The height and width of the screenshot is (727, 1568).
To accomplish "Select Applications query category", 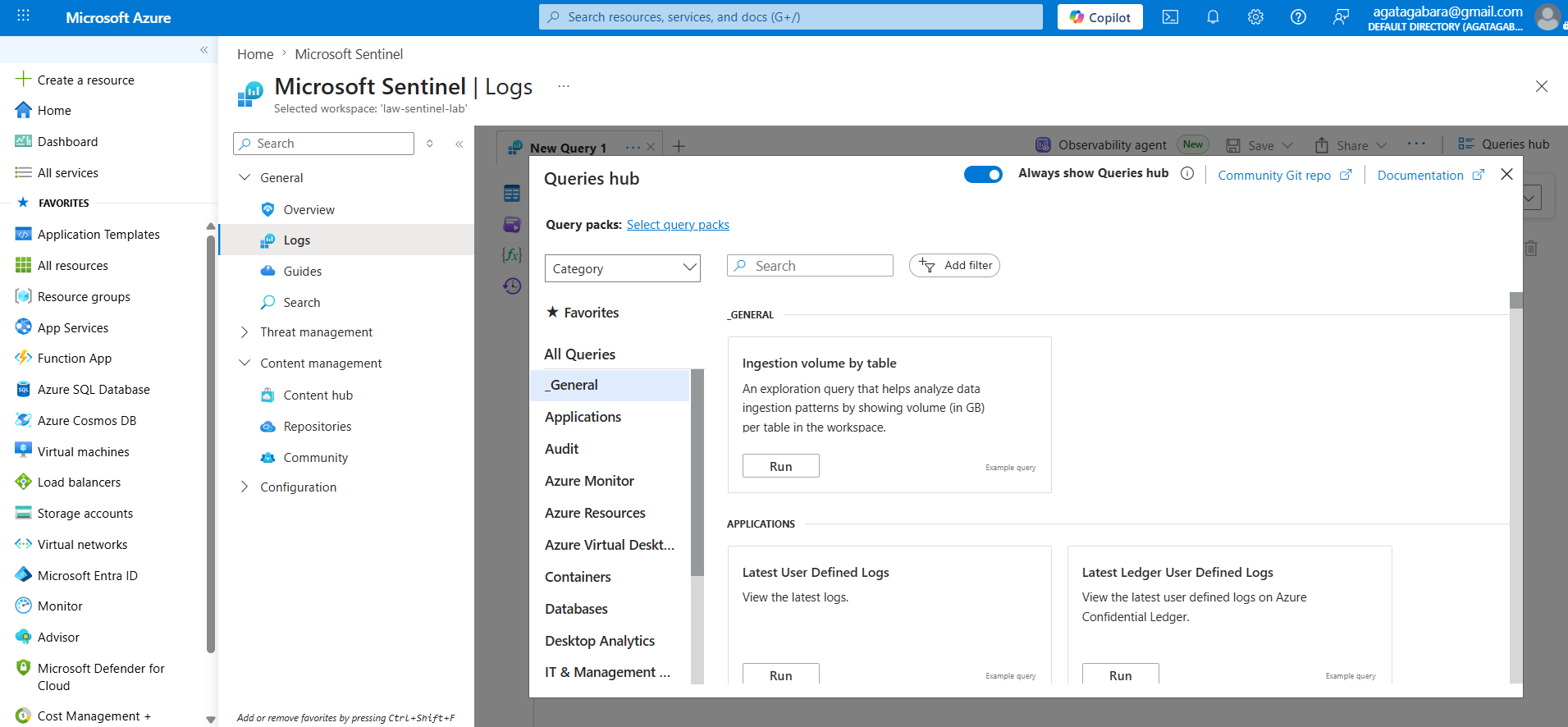I will point(583,417).
